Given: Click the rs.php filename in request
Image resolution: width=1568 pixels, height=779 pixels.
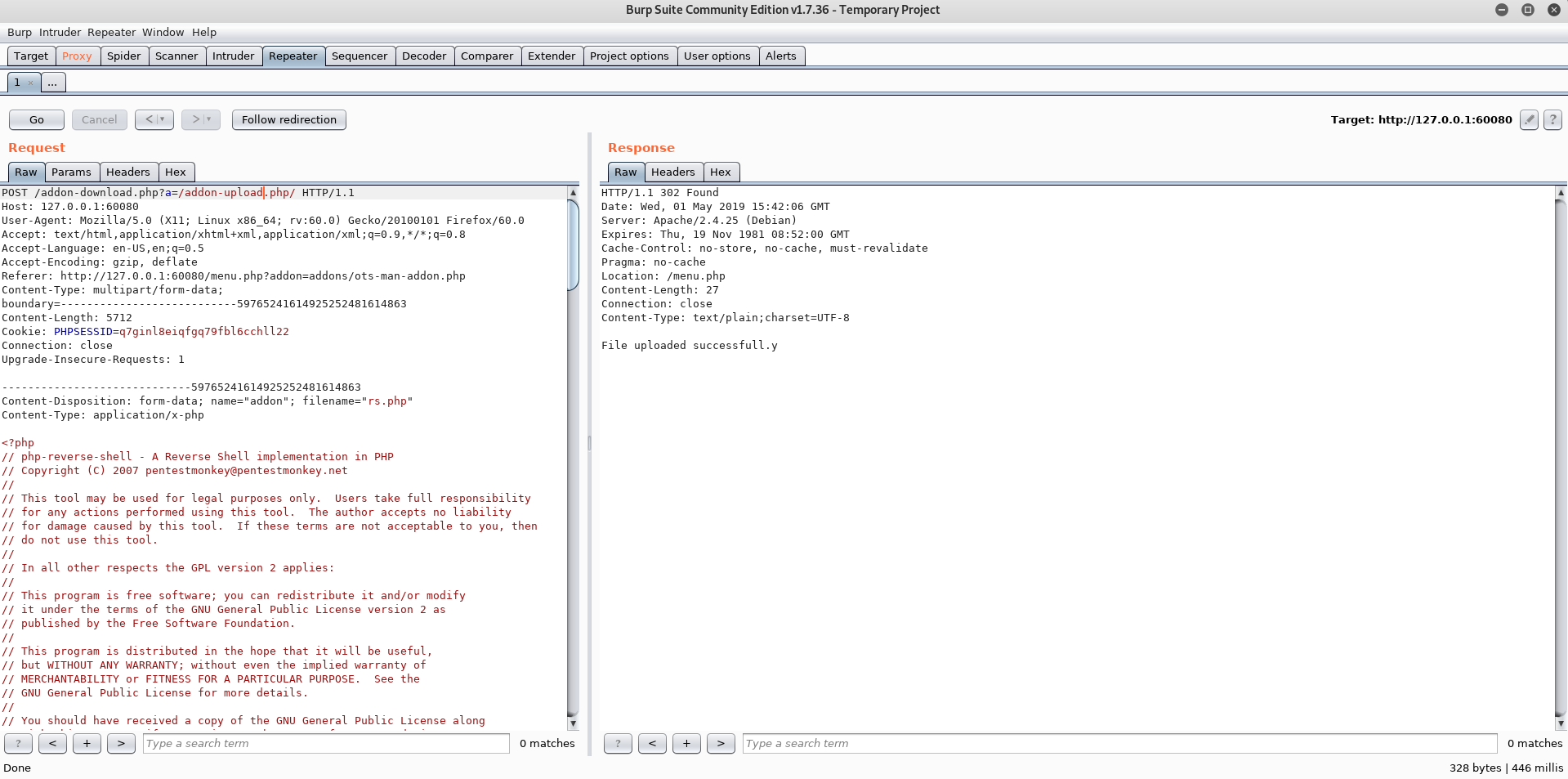Looking at the screenshot, I should 387,401.
